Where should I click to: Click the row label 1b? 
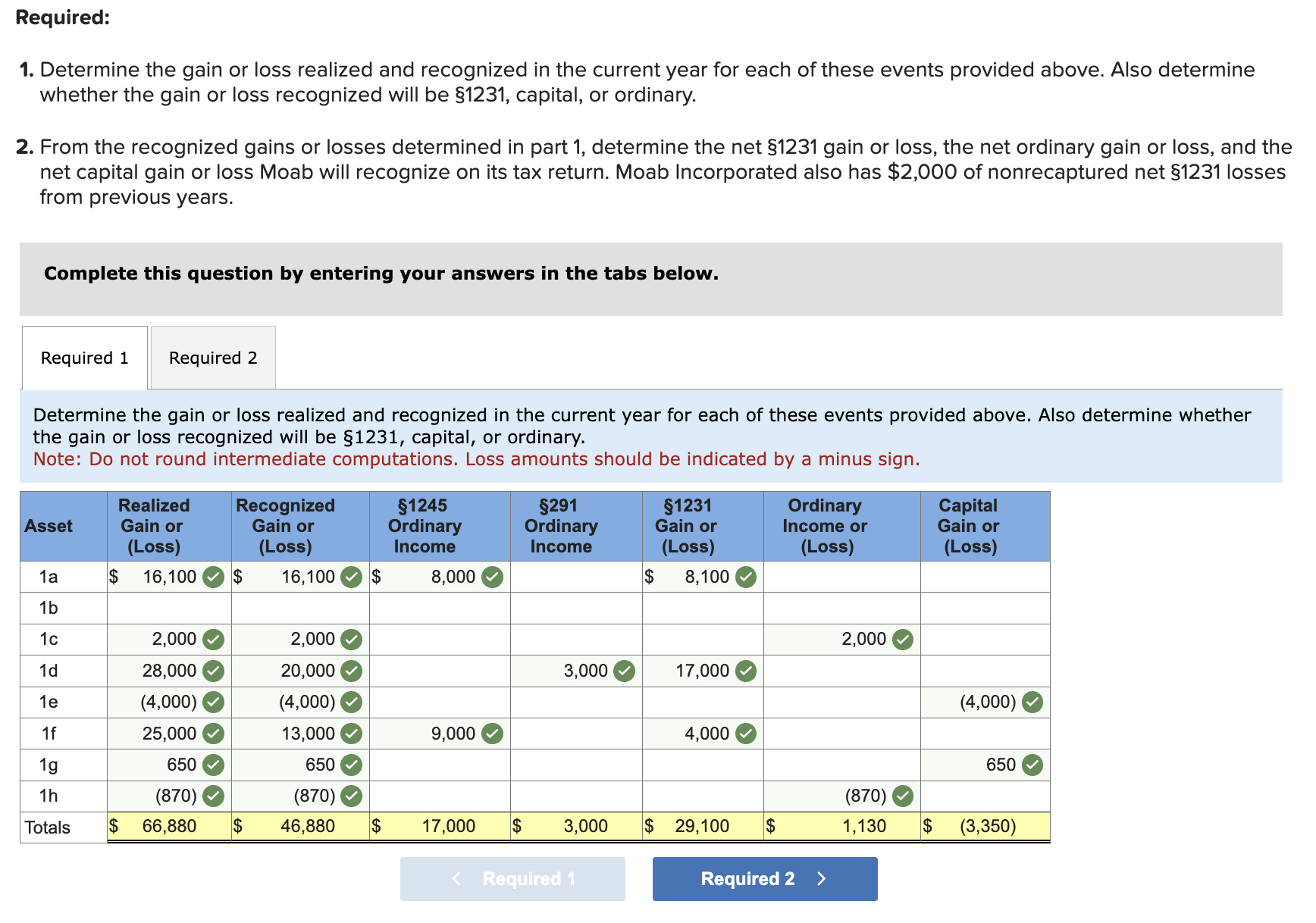(49, 608)
